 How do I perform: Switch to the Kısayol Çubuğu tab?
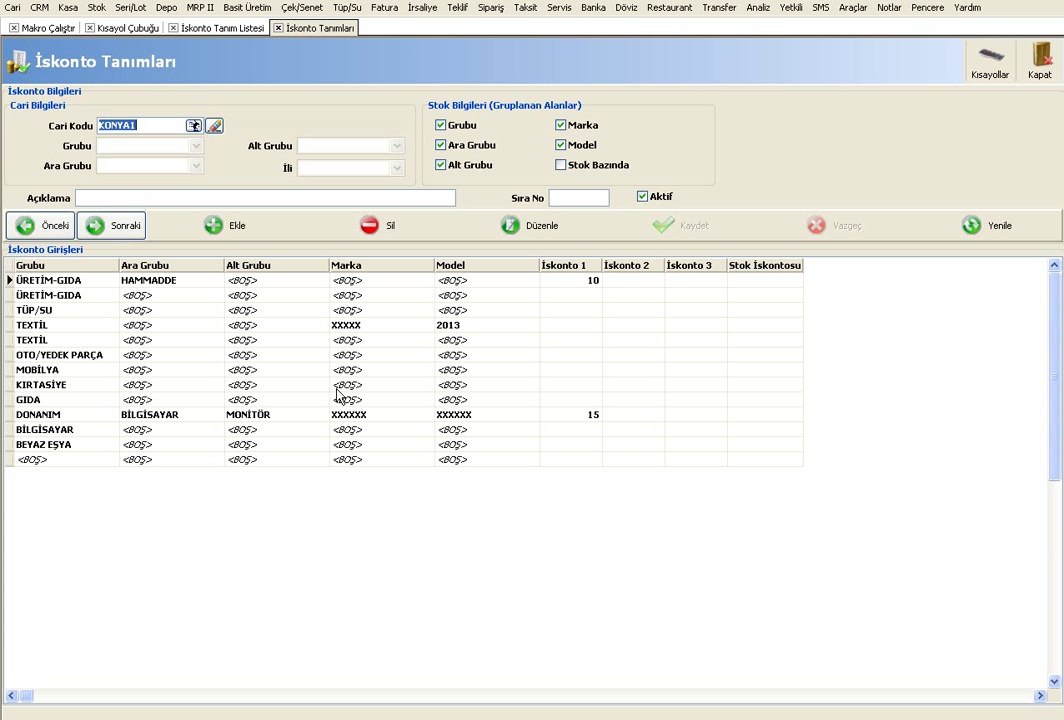[128, 28]
